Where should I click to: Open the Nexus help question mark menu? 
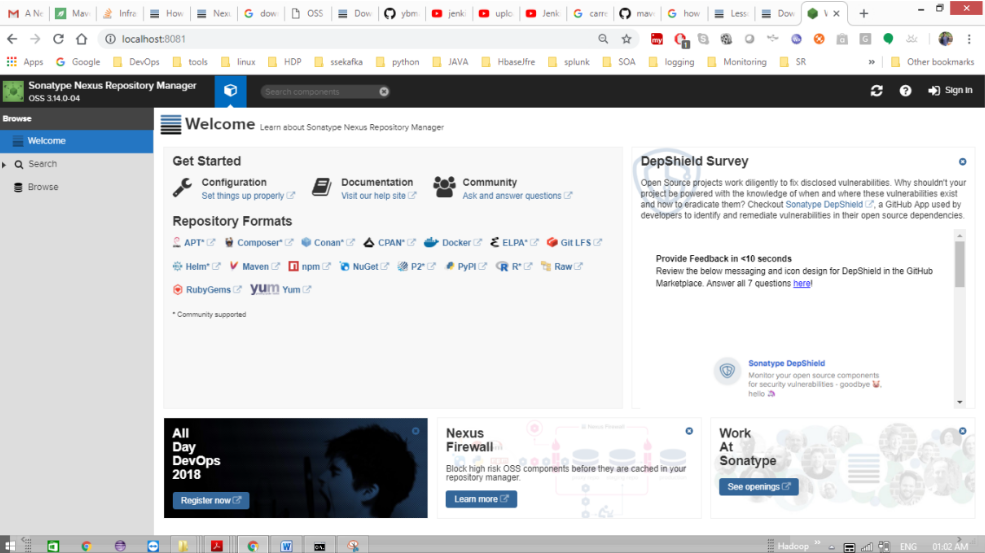[x=905, y=91]
